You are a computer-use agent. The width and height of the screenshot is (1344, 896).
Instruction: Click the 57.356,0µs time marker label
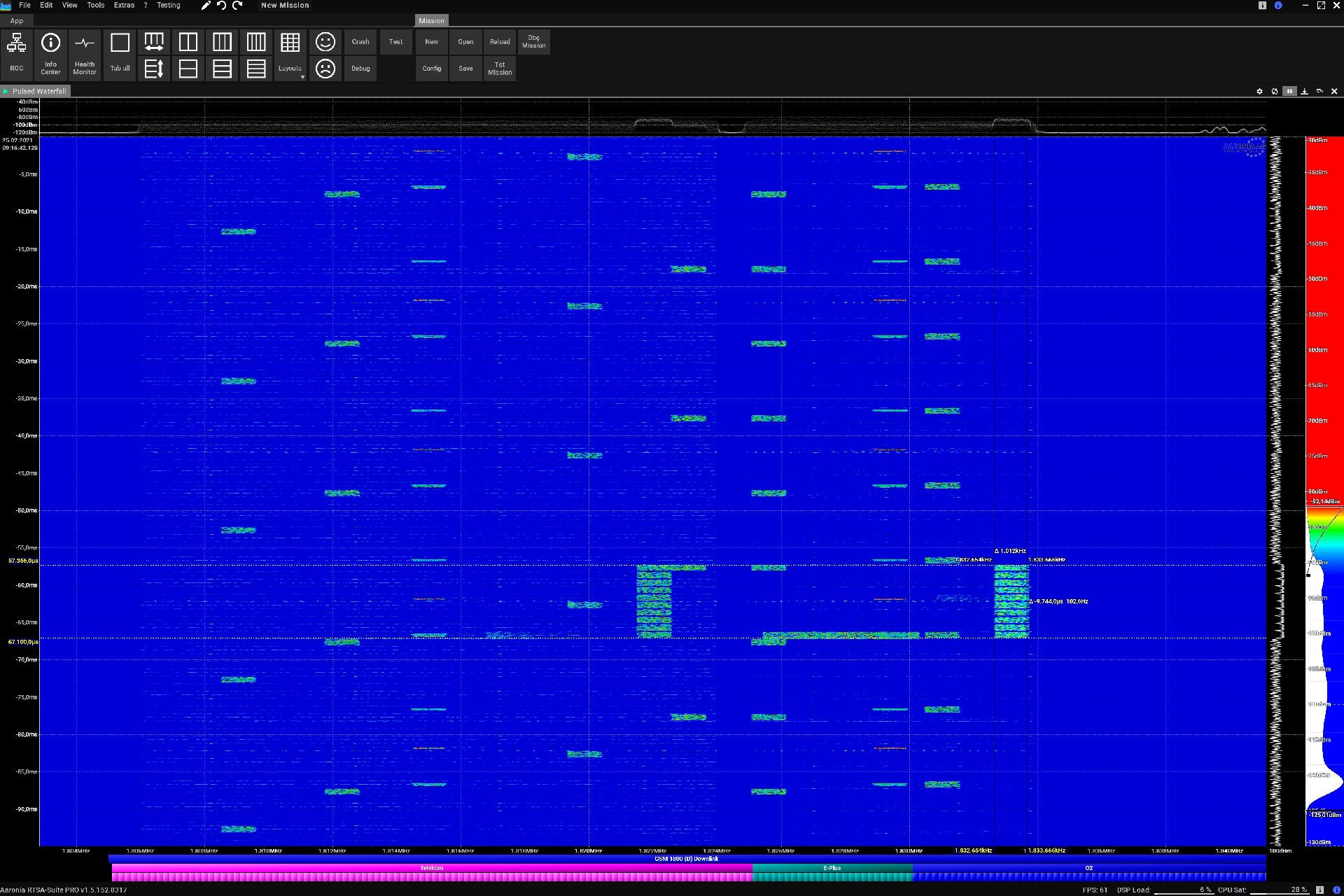pyautogui.click(x=23, y=561)
